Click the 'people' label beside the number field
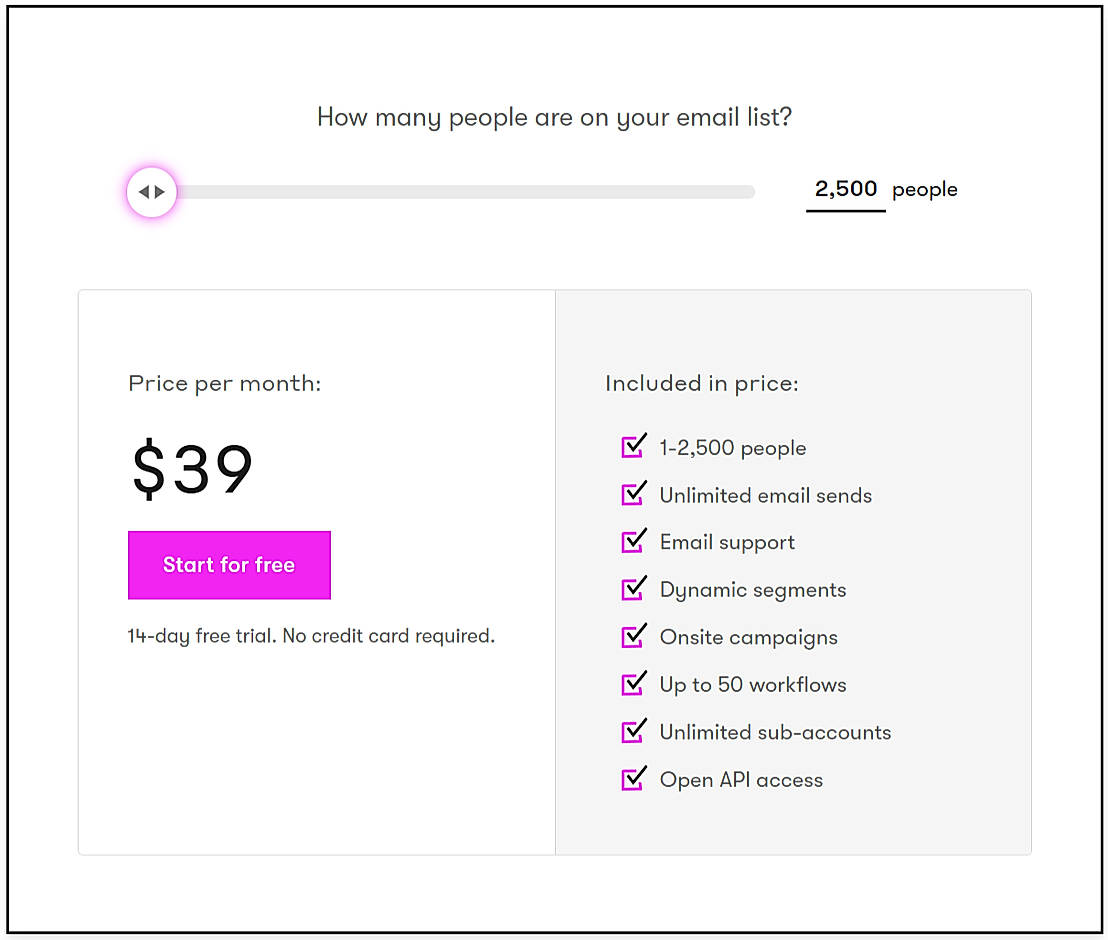The image size is (1108, 940). 924,190
